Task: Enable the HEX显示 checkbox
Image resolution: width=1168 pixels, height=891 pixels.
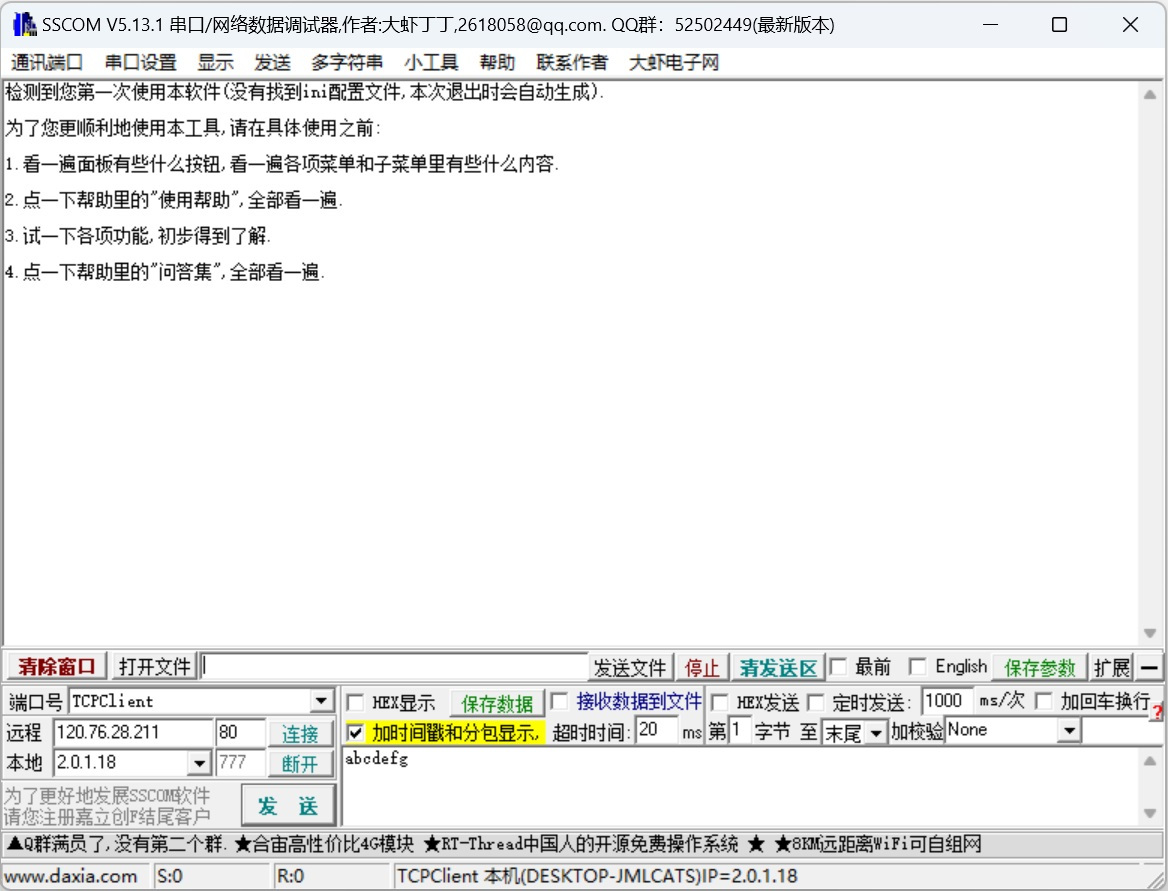Action: click(355, 702)
